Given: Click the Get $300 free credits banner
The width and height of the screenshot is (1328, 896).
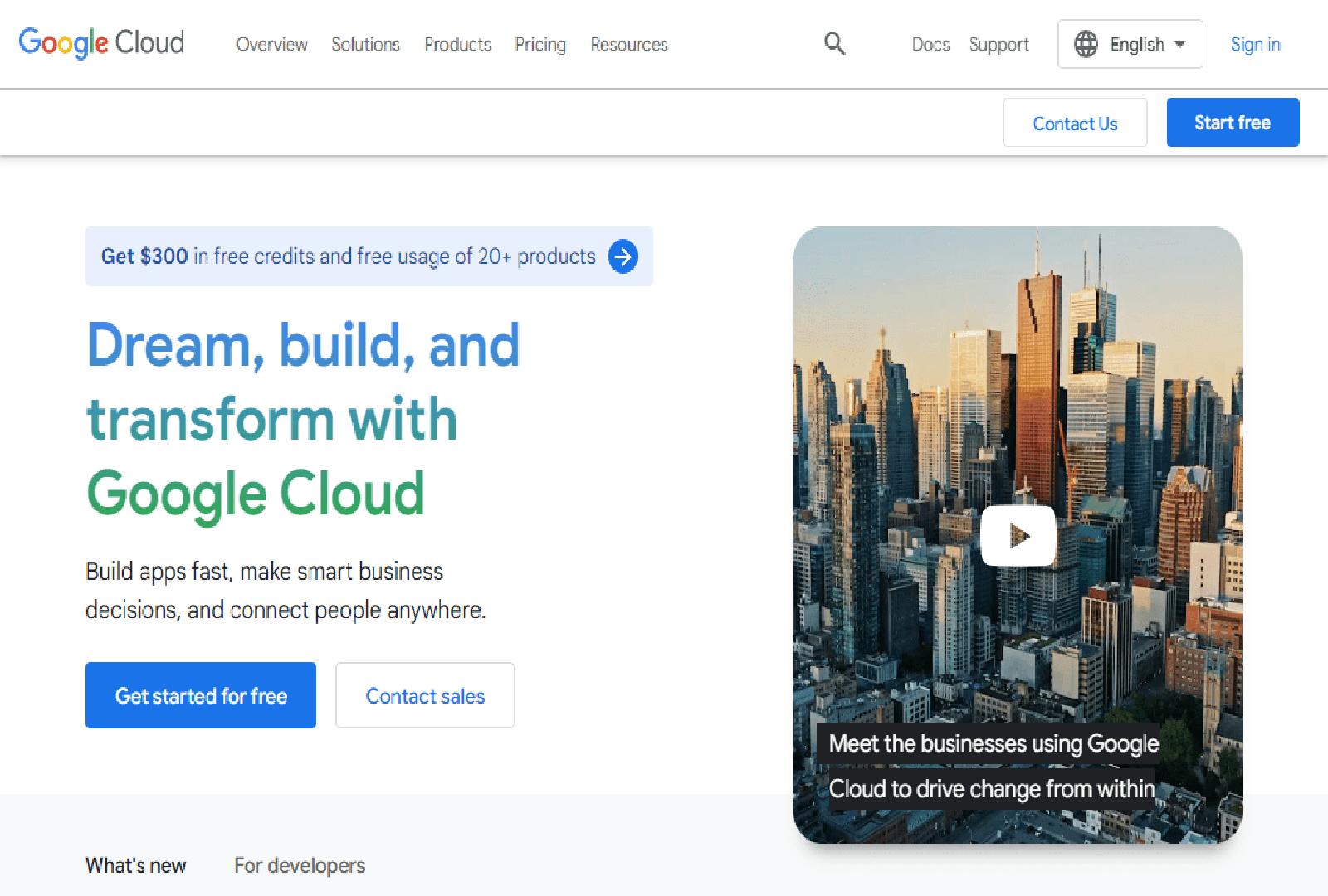Looking at the screenshot, I should click(x=349, y=256).
